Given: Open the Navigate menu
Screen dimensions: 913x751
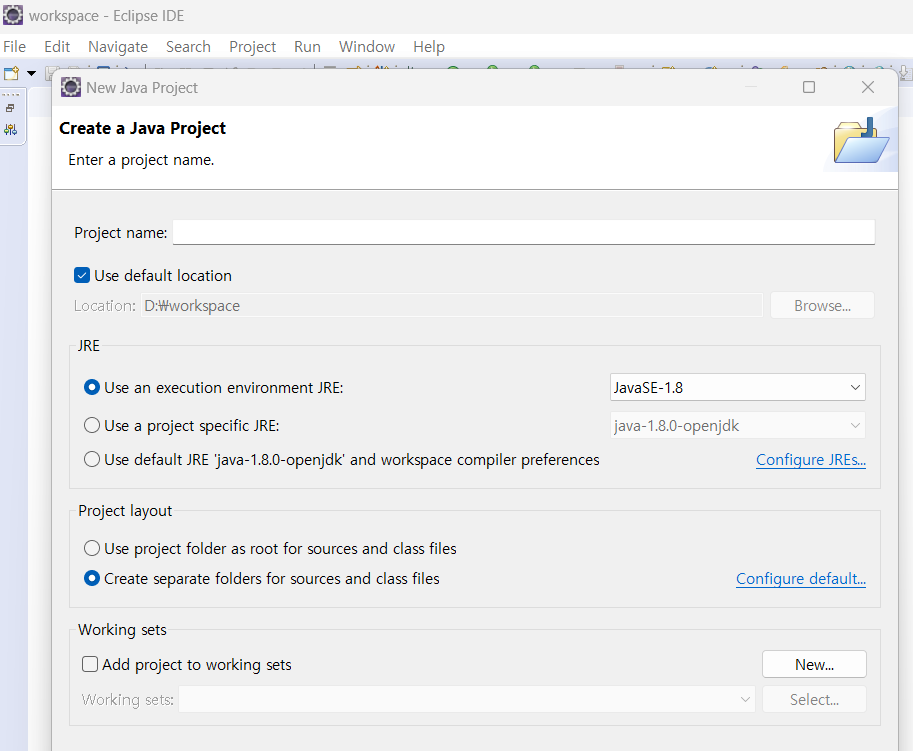Looking at the screenshot, I should 118,47.
